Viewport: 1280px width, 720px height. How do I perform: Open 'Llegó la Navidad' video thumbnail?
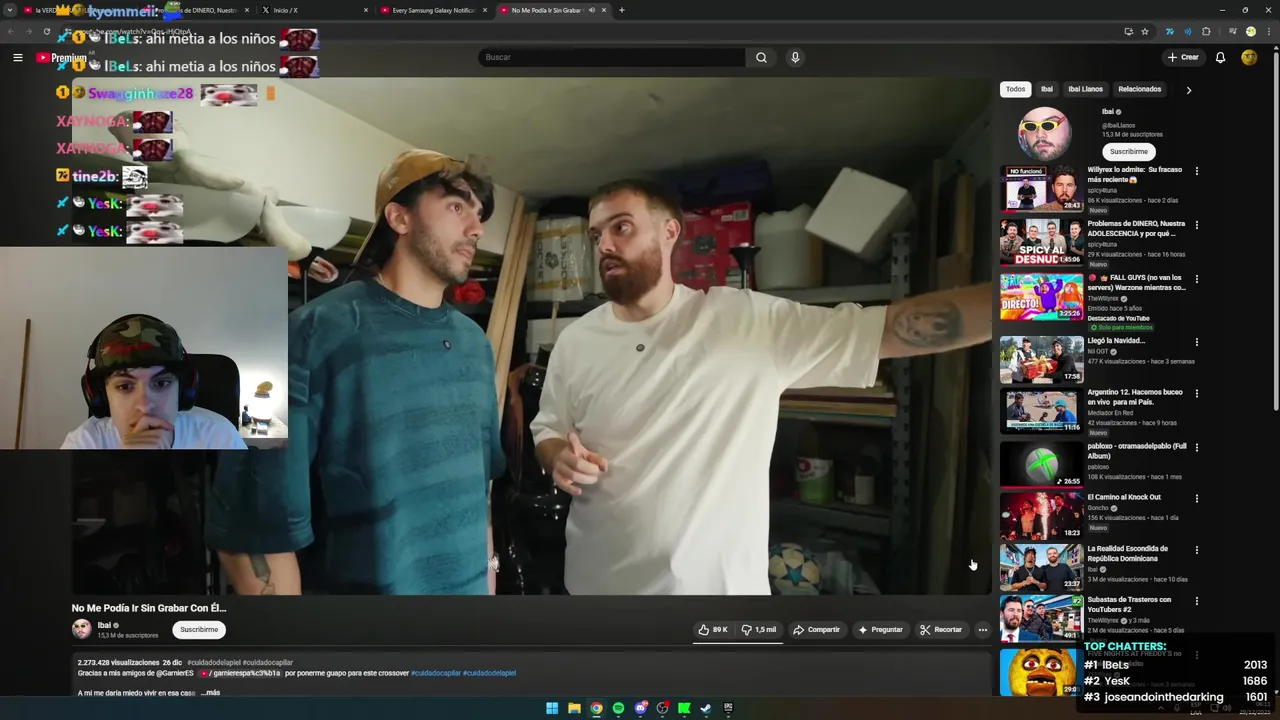pos(1041,359)
